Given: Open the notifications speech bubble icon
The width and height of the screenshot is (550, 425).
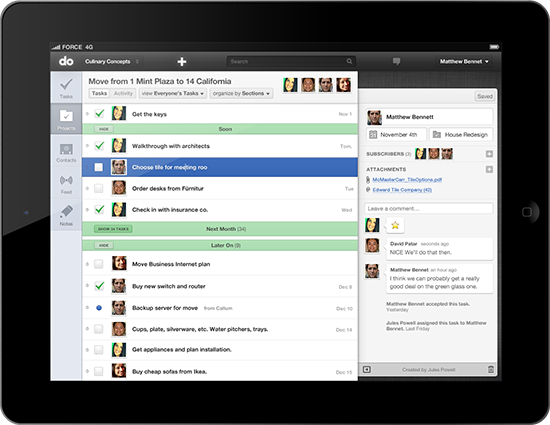Looking at the screenshot, I should 396,62.
